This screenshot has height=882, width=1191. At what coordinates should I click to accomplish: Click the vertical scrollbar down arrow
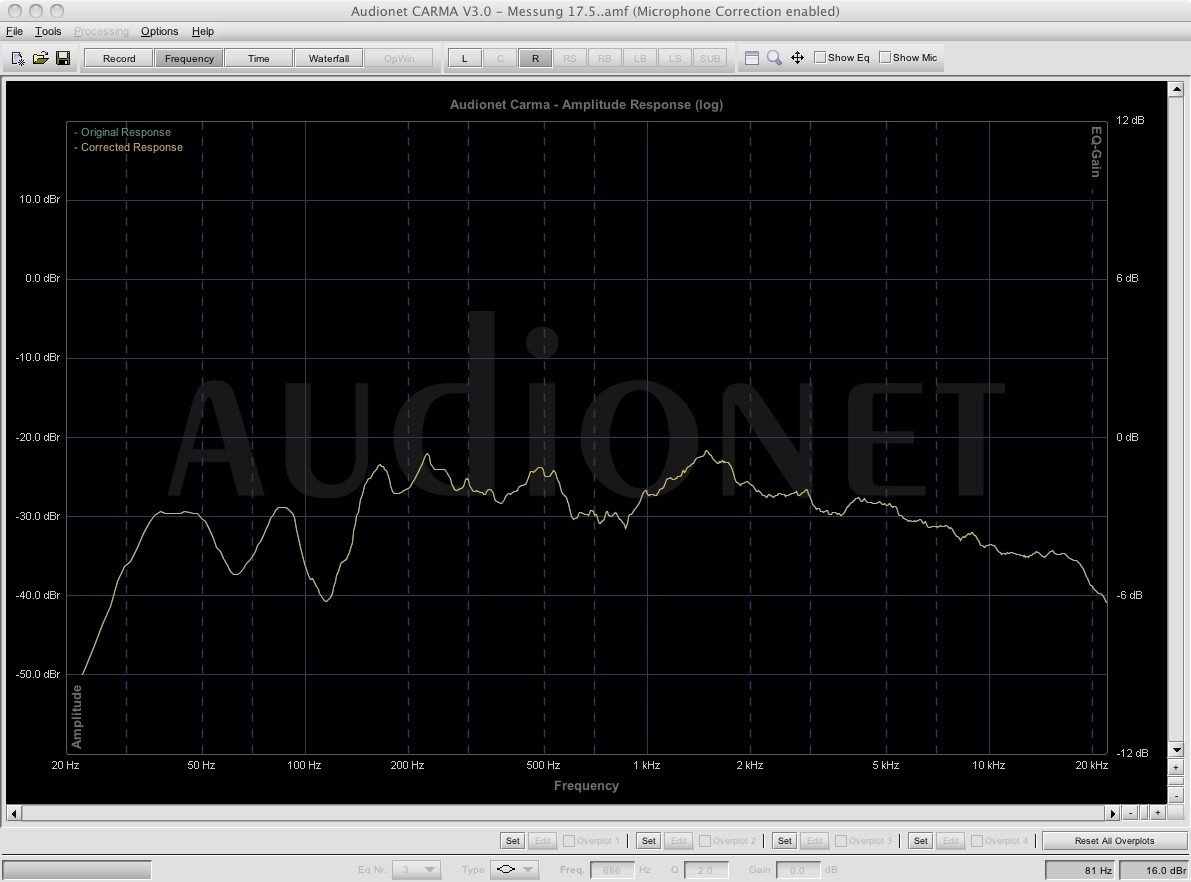coord(1176,750)
